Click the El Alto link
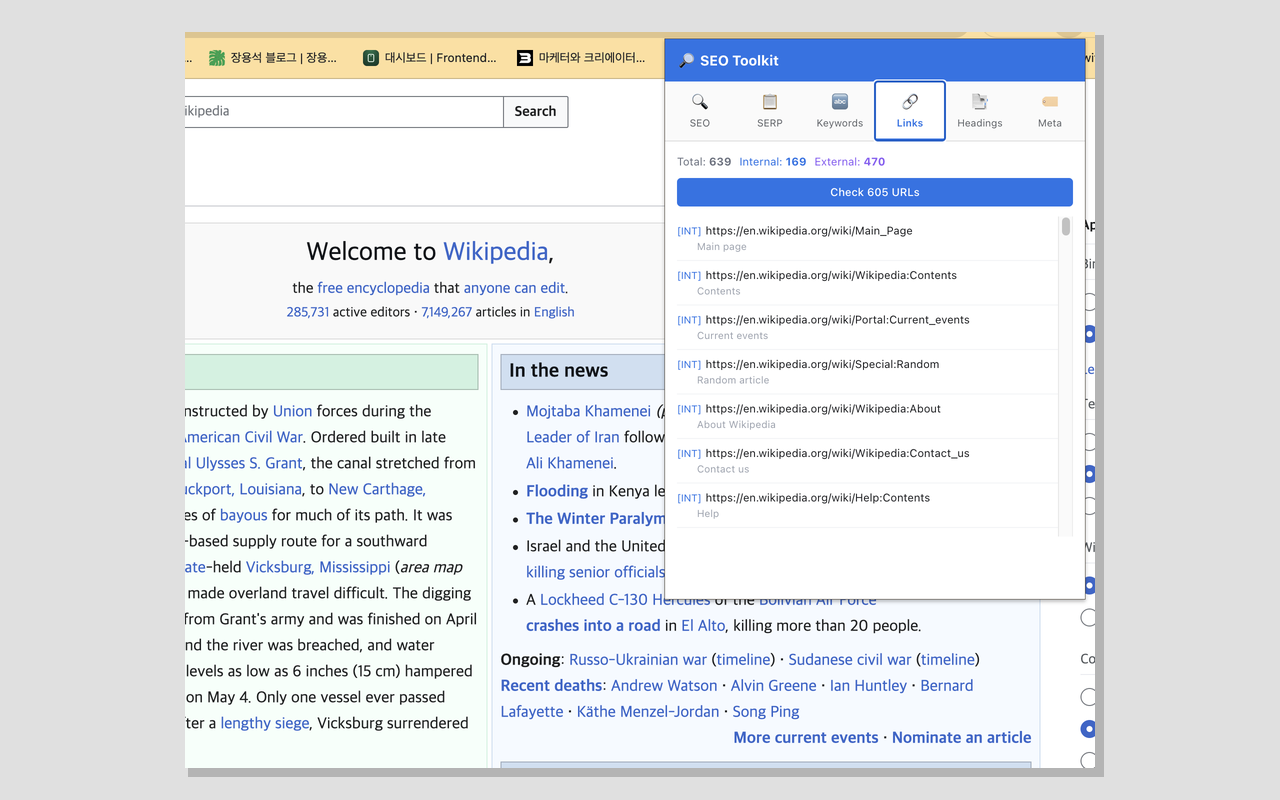 [x=703, y=625]
